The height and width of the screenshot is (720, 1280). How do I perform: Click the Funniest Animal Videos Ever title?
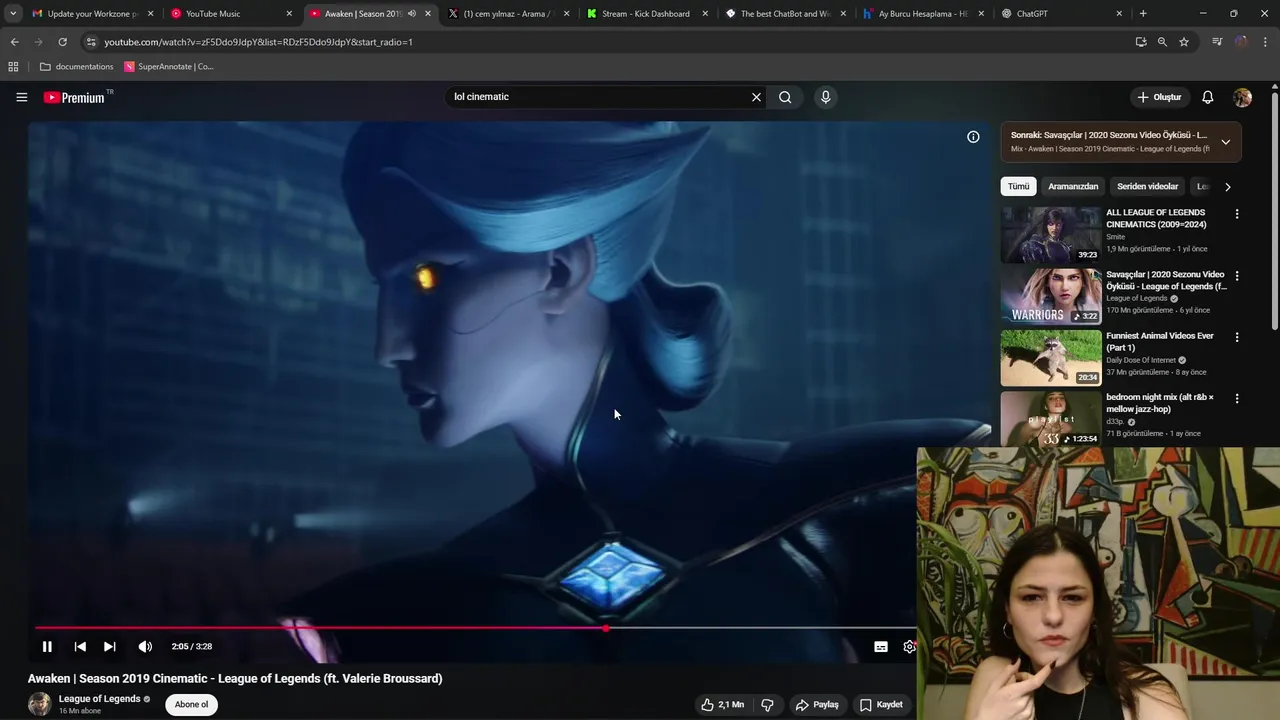1160,341
